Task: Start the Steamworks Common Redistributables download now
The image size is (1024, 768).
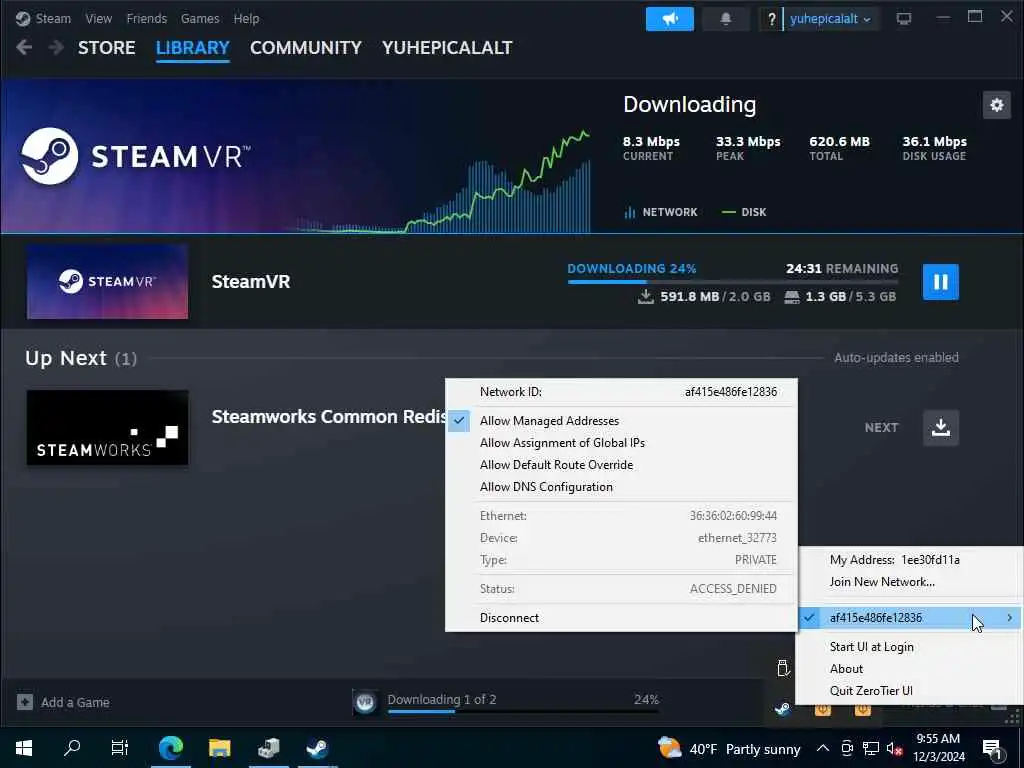Action: tap(940, 428)
